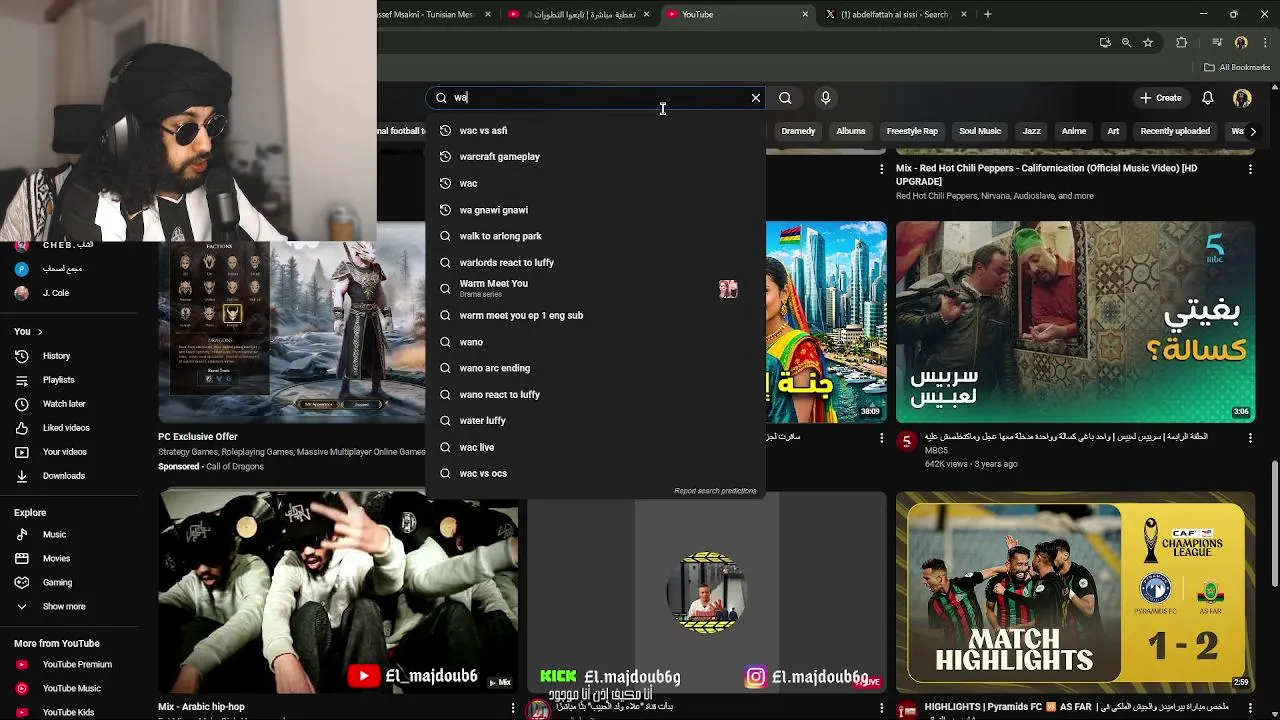Open Watch later in the sidebar

click(64, 404)
